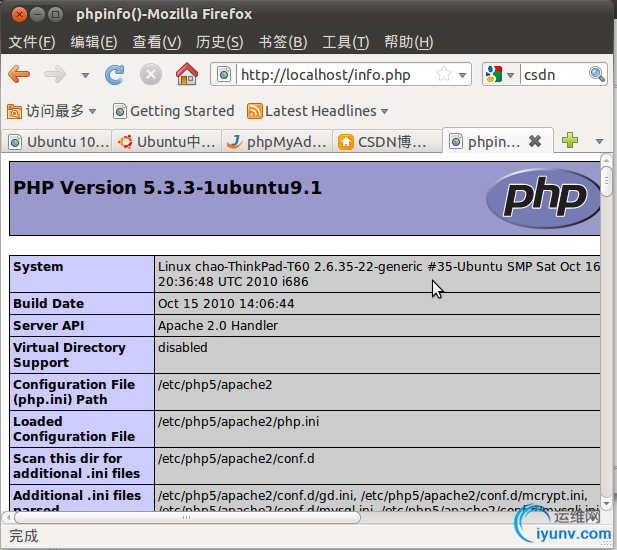This screenshot has height=550, width=617.
Task: Click the vertical scrollbar down arrow
Action: (606, 503)
